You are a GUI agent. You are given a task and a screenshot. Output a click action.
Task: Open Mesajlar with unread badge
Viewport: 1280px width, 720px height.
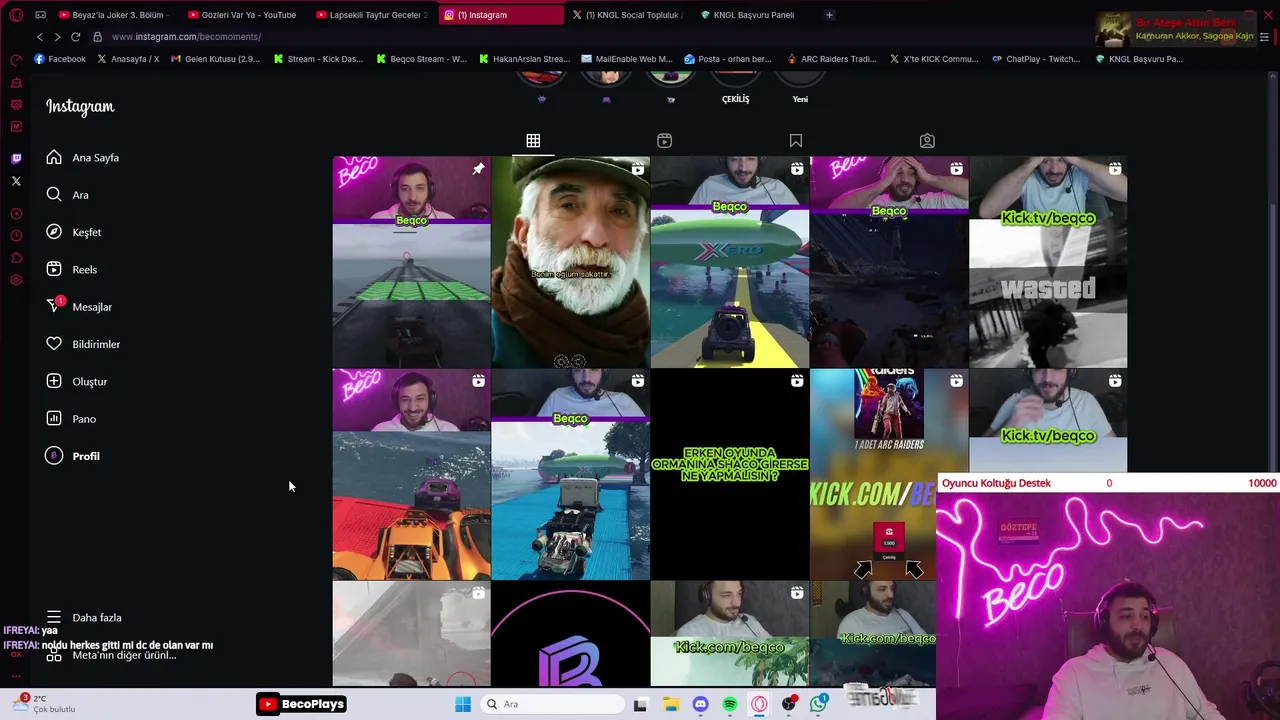(x=79, y=307)
